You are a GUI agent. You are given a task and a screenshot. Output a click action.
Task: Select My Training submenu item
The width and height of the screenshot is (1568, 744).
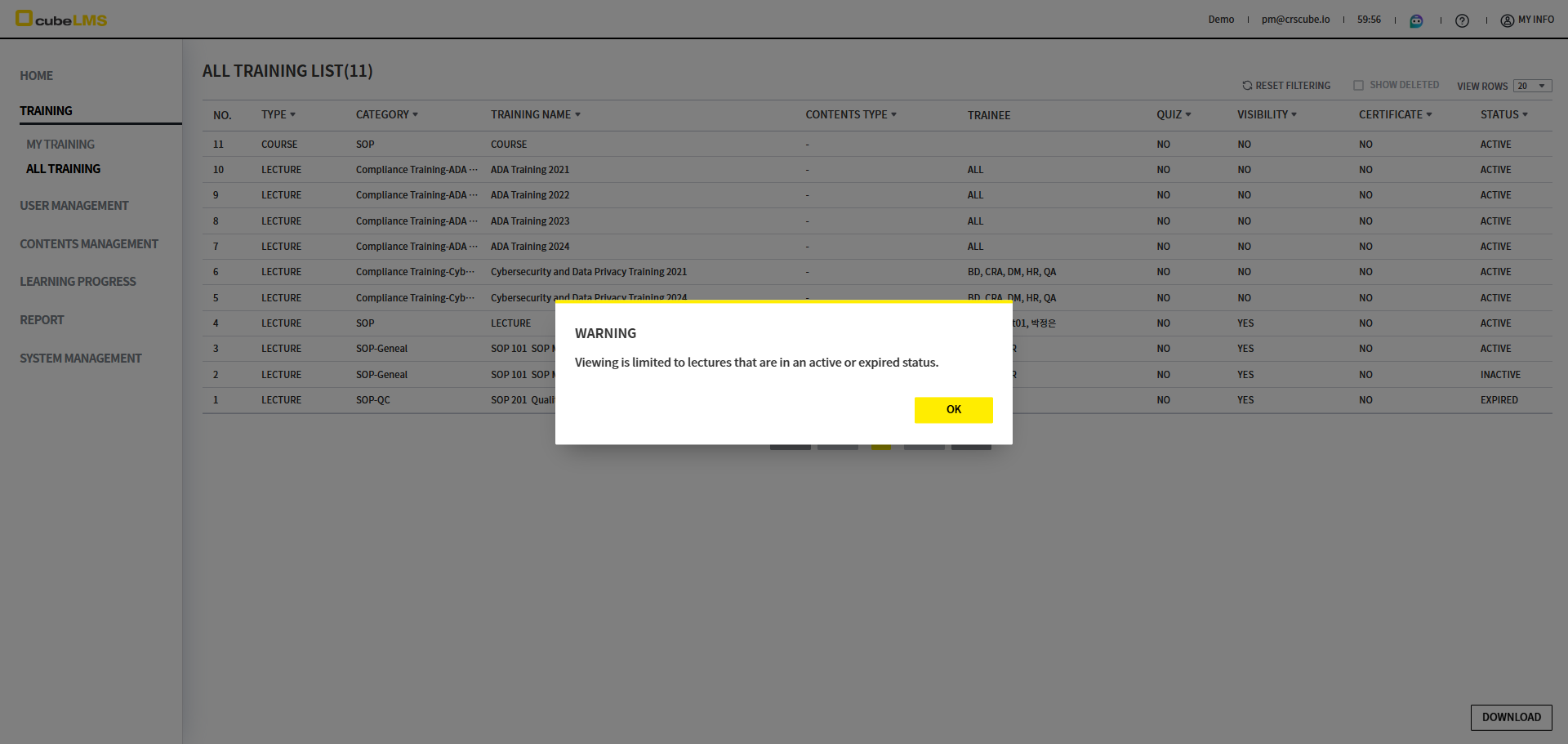coord(60,145)
